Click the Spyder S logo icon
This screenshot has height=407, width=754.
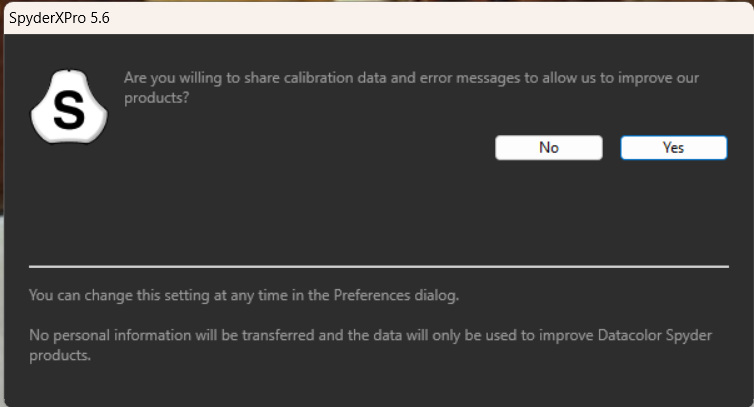pyautogui.click(x=69, y=106)
